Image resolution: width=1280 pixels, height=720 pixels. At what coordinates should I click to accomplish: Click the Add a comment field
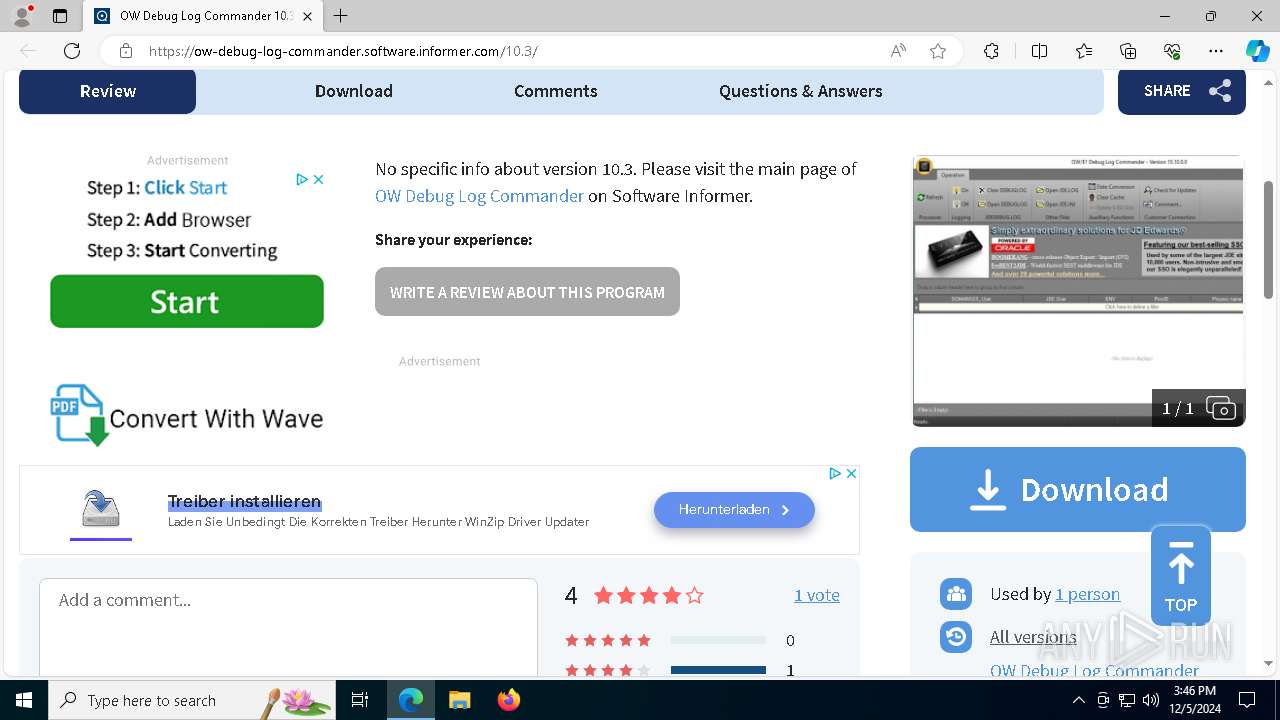click(288, 626)
